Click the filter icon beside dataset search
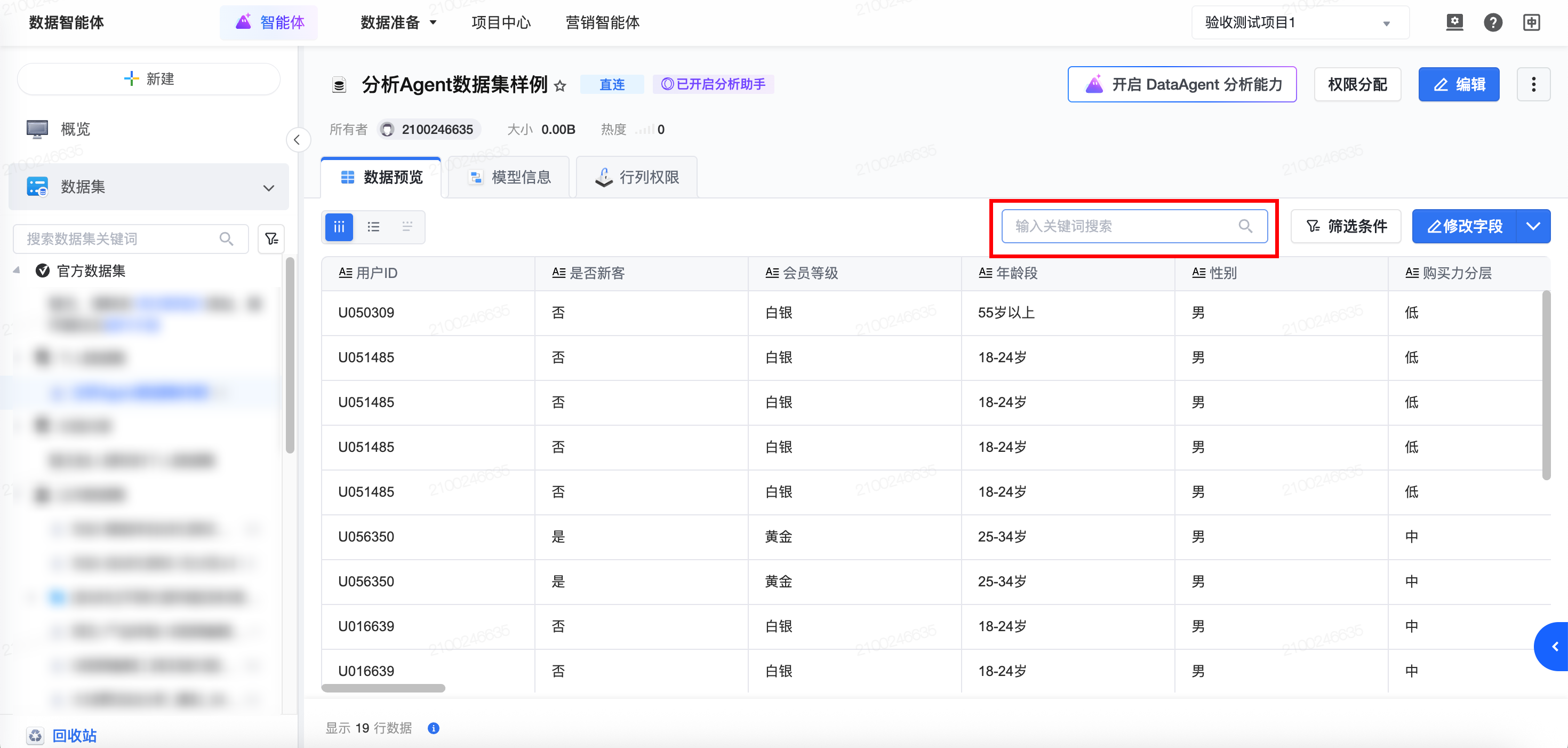The height and width of the screenshot is (748, 1568). (271, 239)
